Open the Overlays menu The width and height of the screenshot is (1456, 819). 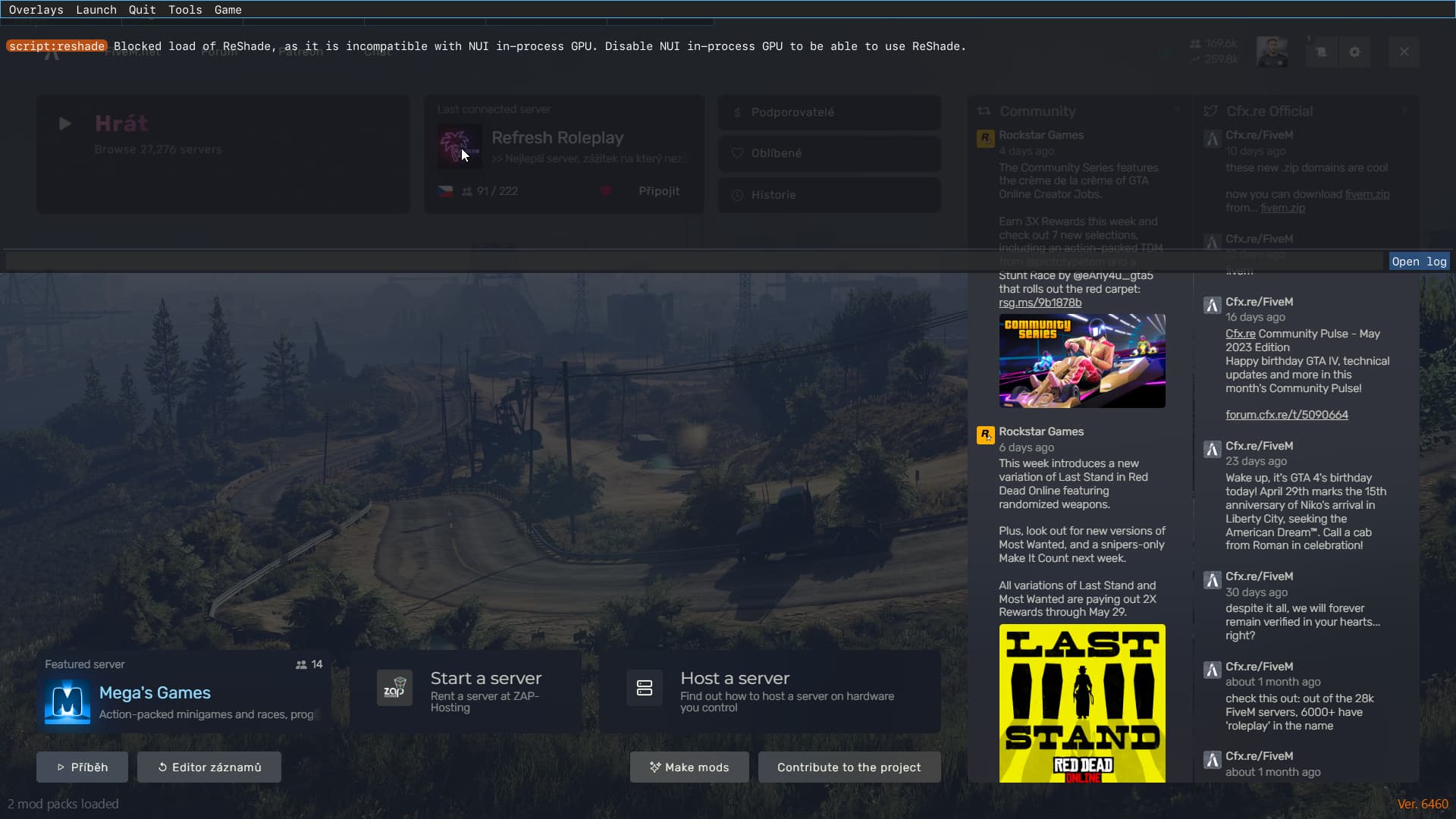pos(36,10)
